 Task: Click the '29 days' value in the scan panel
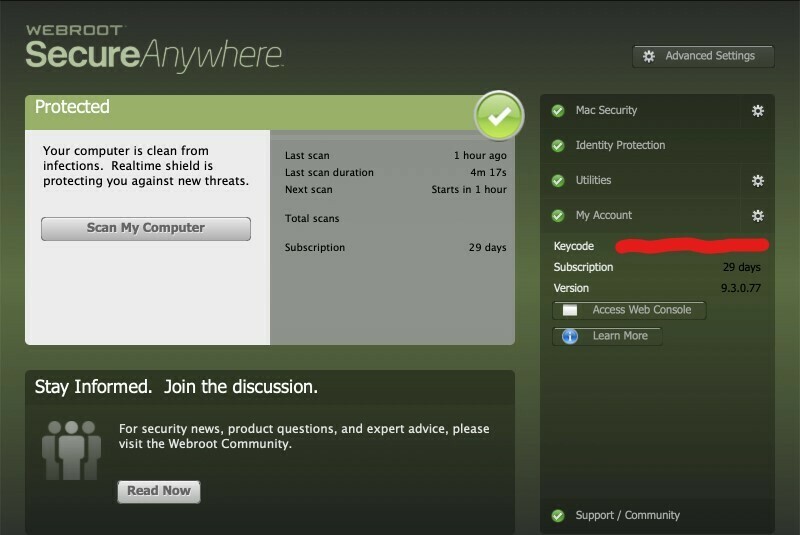488,247
